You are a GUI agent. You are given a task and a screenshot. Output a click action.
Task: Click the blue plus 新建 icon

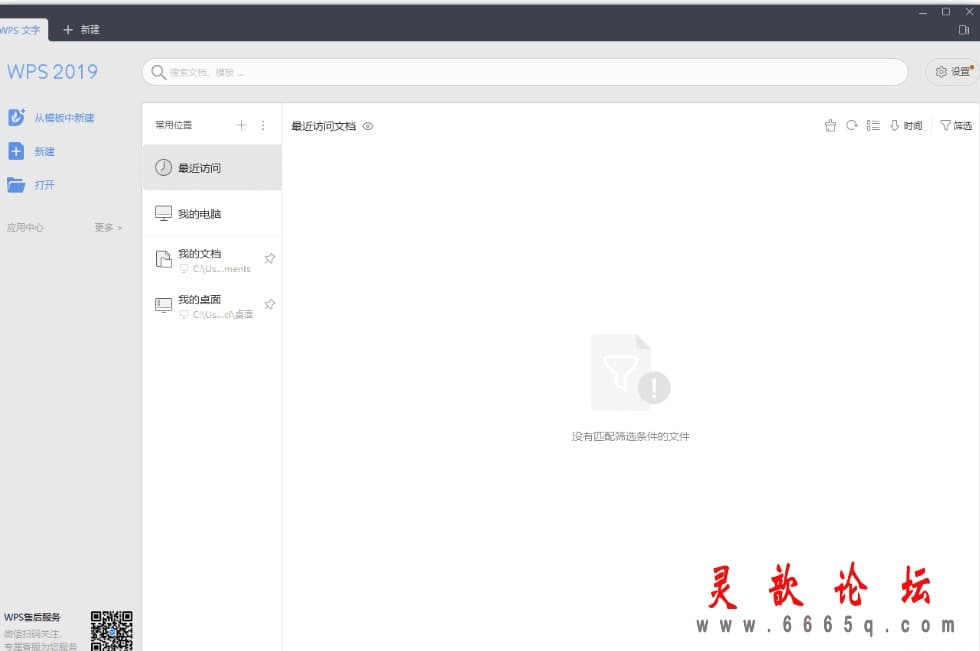16,151
